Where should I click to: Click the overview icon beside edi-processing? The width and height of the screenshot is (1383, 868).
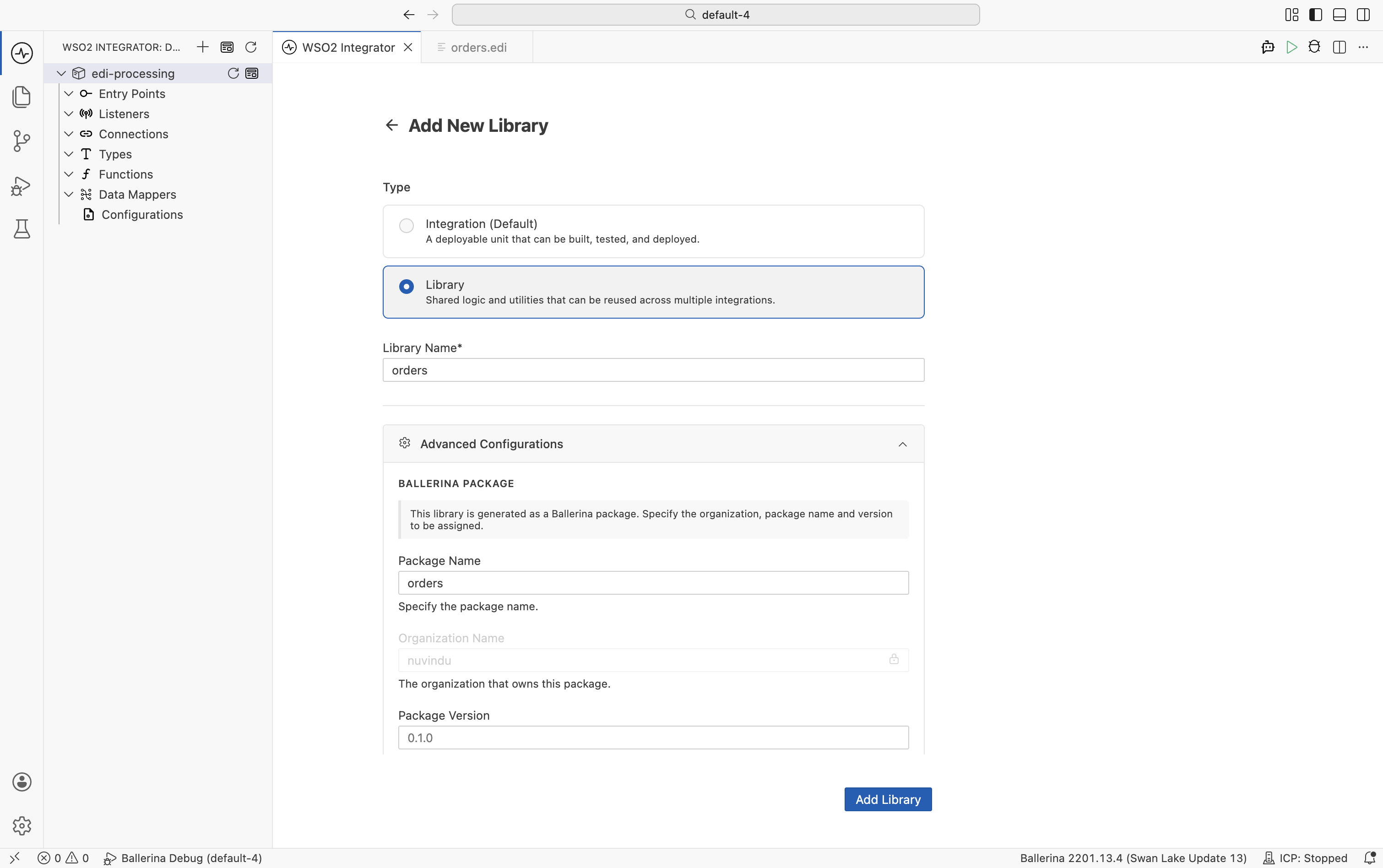[252, 73]
